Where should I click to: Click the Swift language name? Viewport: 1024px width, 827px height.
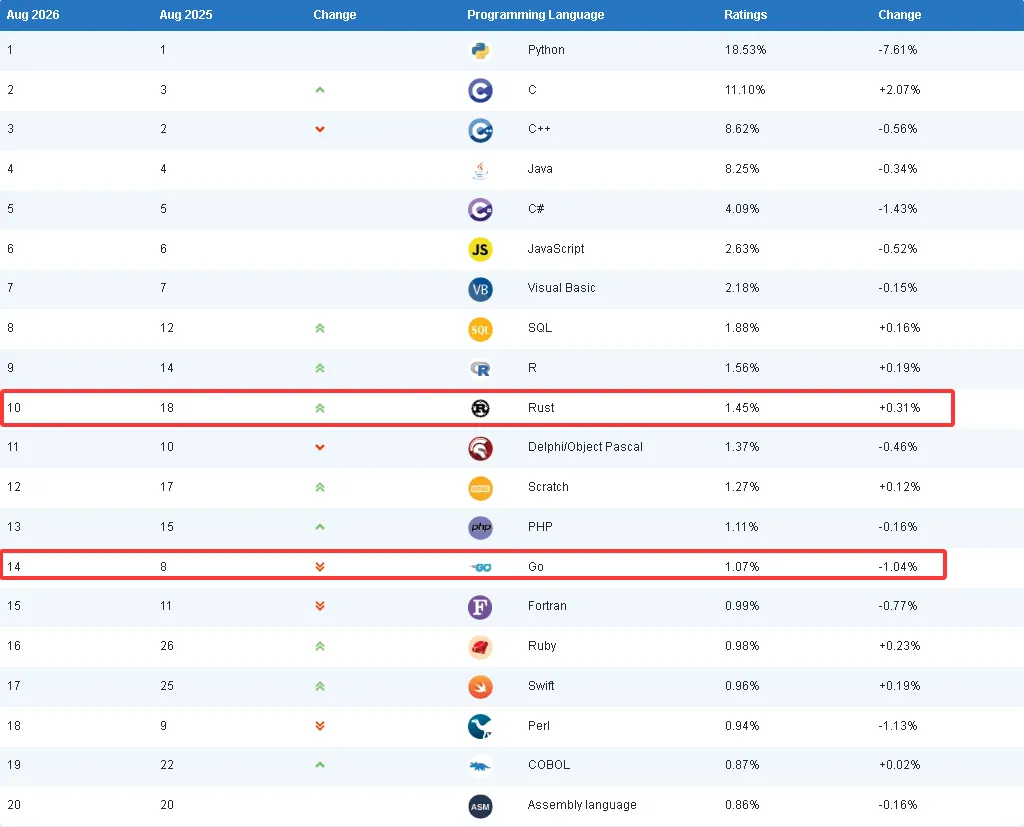point(541,686)
